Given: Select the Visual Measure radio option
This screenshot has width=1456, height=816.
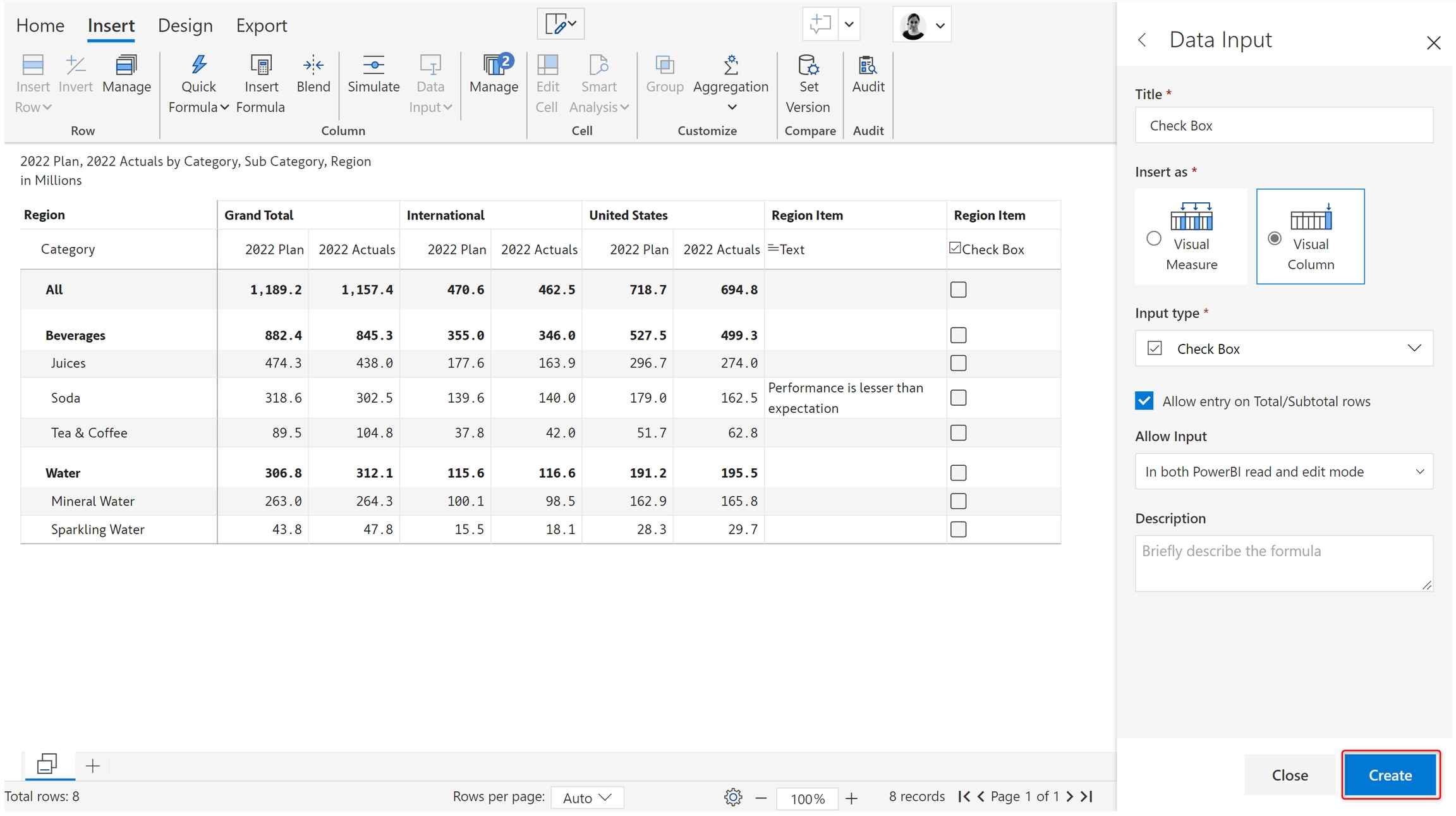Looking at the screenshot, I should click(1154, 238).
